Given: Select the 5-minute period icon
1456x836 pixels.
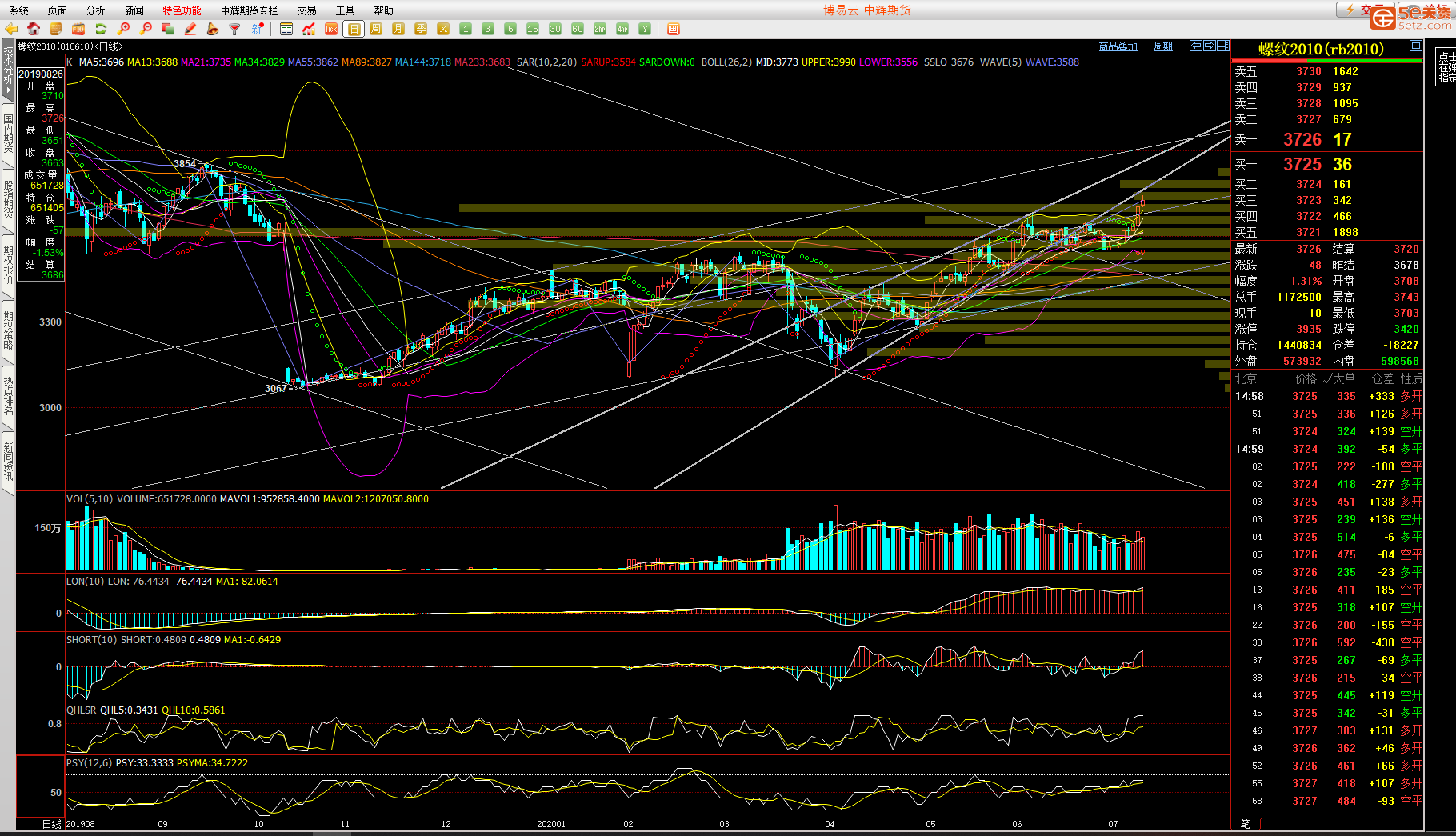Looking at the screenshot, I should pos(510,29).
